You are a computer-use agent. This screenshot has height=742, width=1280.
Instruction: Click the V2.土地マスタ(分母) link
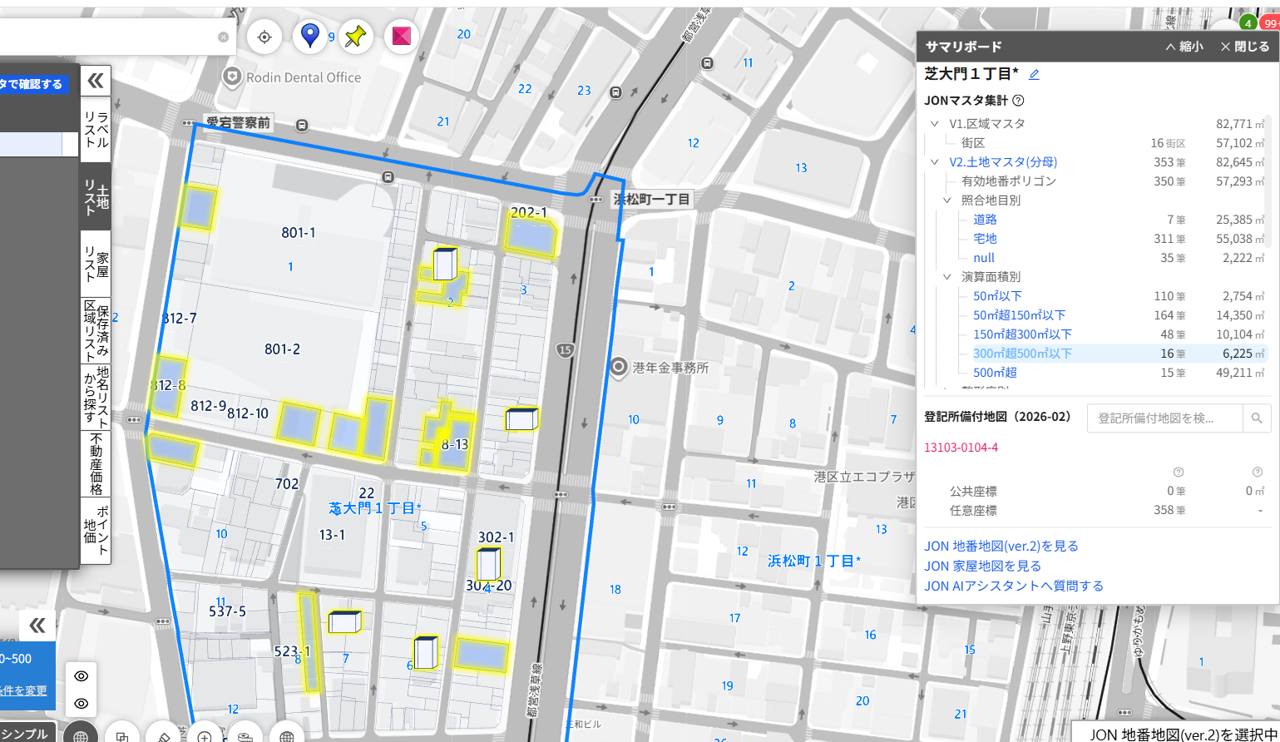pyautogui.click(x=1003, y=162)
